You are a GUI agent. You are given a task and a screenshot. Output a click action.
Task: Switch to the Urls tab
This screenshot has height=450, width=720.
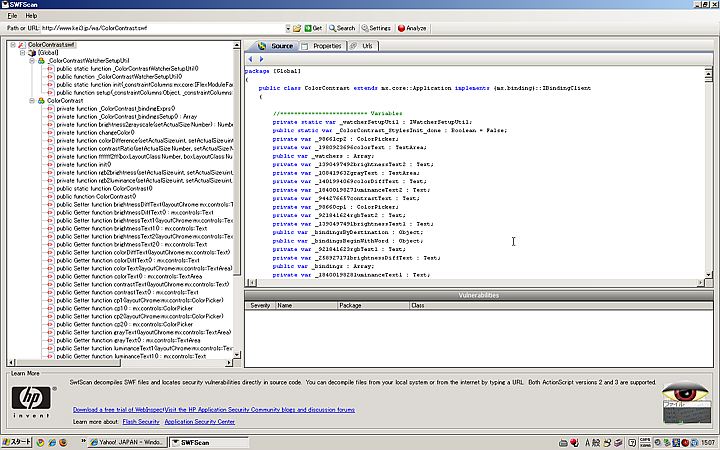coord(364,46)
